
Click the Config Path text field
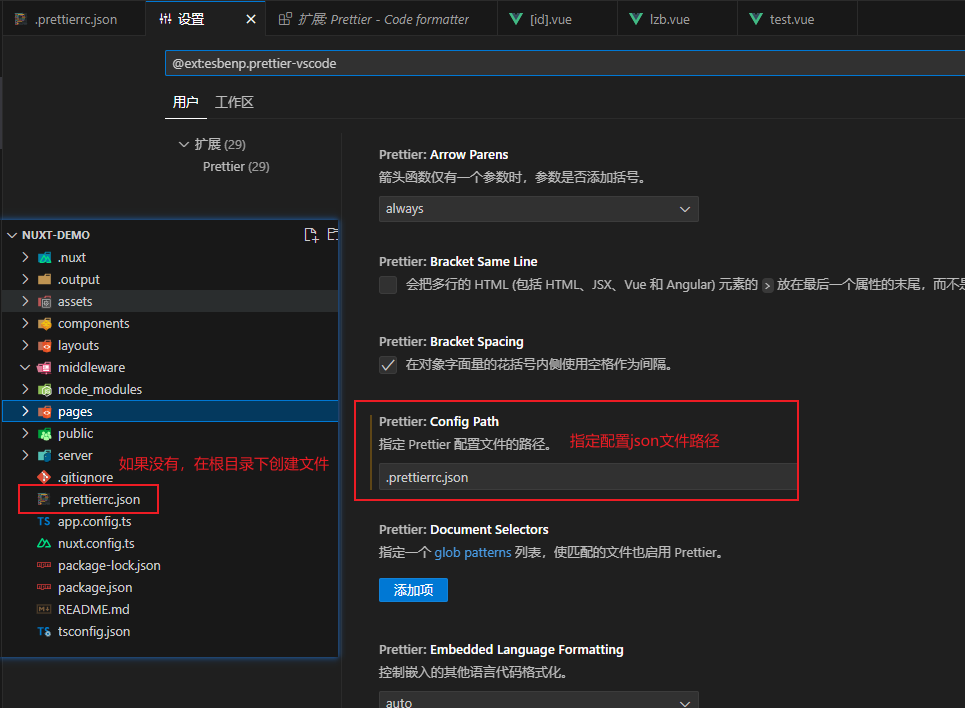coord(588,477)
